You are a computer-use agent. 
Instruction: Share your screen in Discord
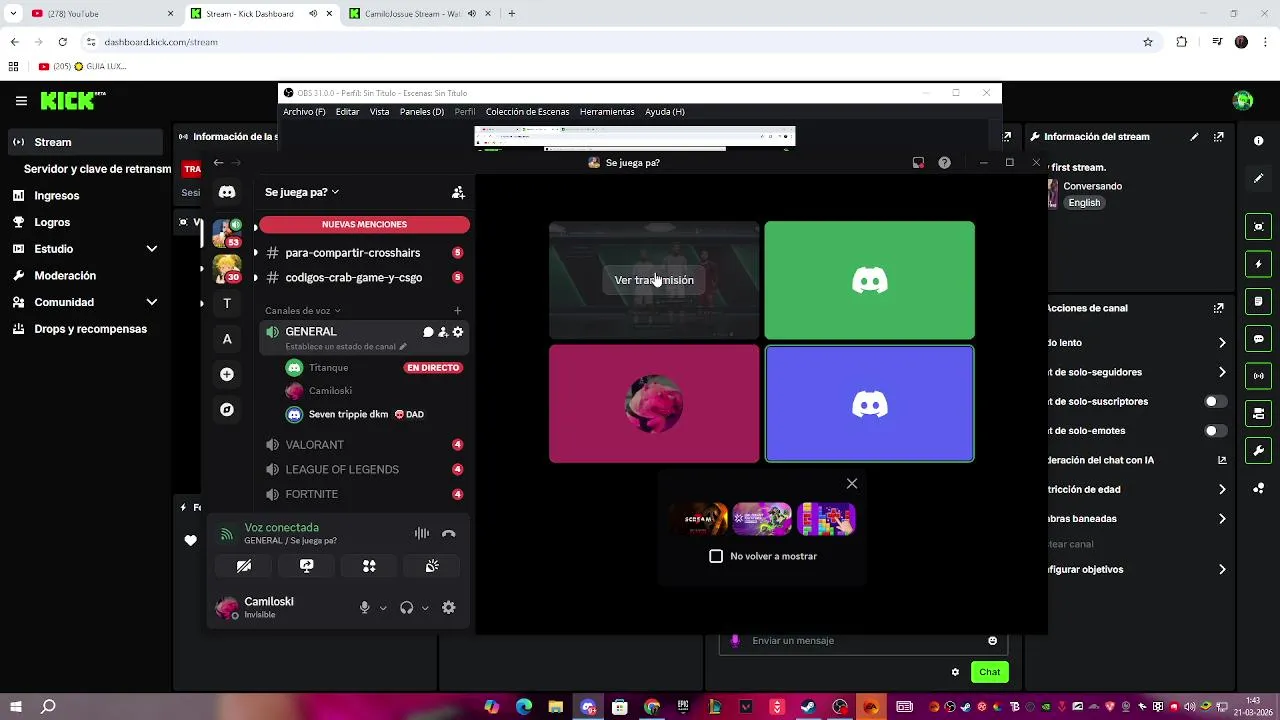click(307, 566)
